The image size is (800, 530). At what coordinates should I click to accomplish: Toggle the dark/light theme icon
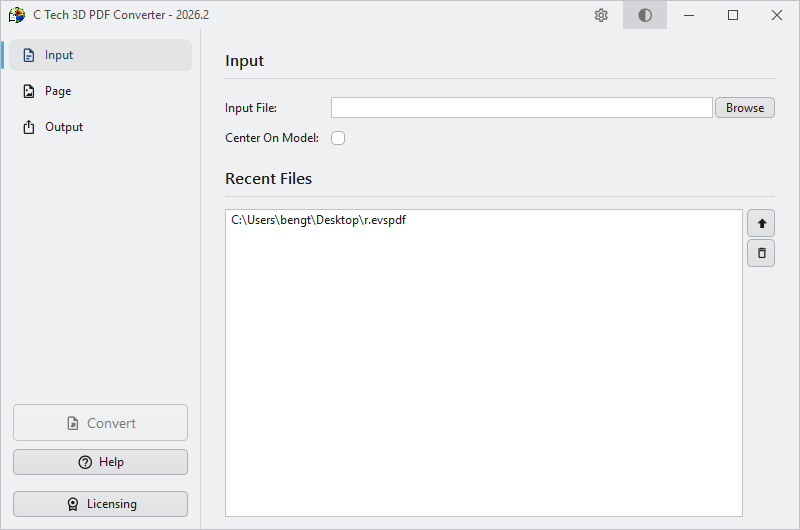(x=645, y=15)
